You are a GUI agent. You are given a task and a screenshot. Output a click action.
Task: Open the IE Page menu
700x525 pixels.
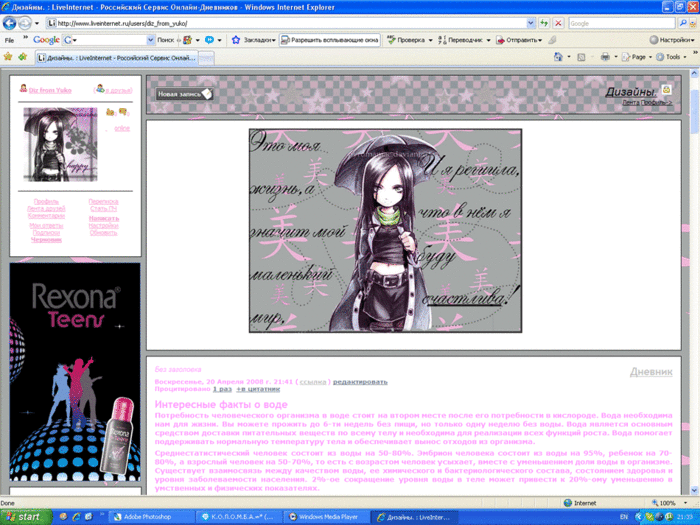click(636, 57)
